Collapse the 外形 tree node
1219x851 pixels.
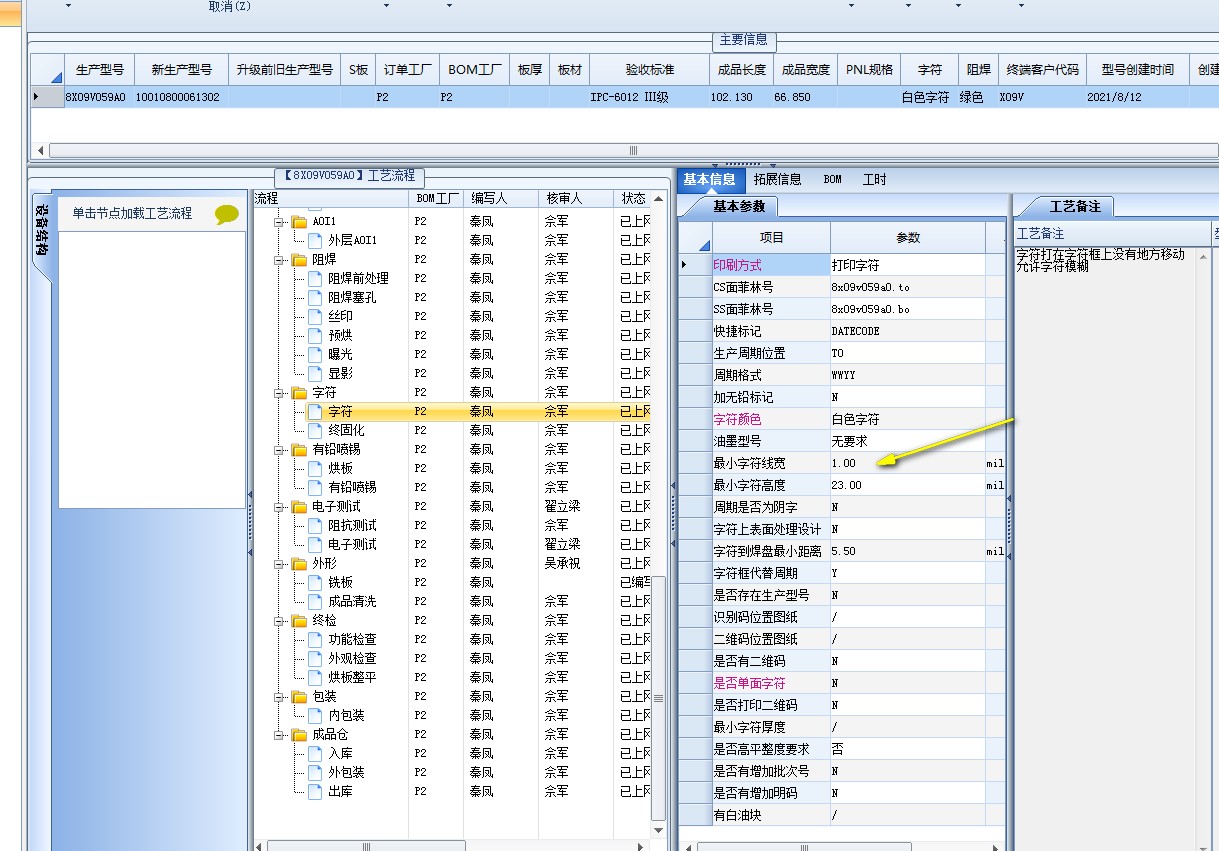[x=279, y=563]
